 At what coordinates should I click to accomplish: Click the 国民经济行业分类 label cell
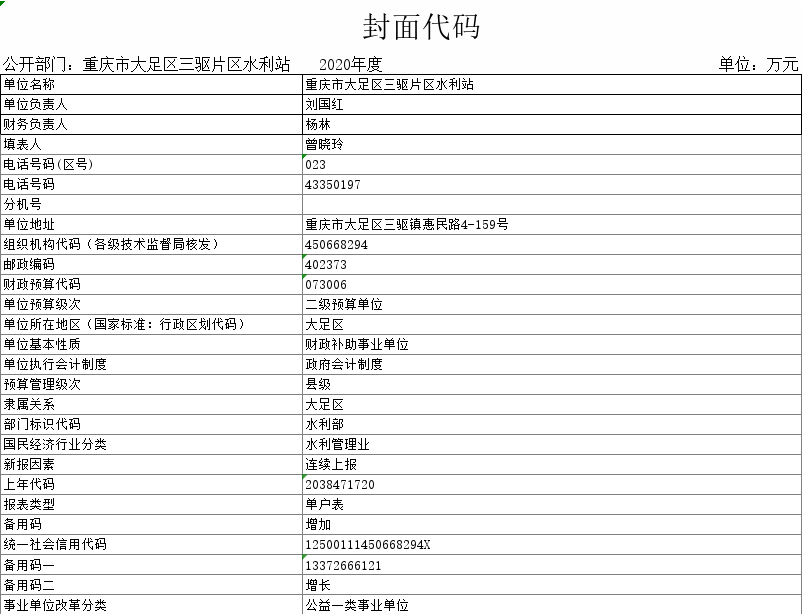[x=152, y=444]
